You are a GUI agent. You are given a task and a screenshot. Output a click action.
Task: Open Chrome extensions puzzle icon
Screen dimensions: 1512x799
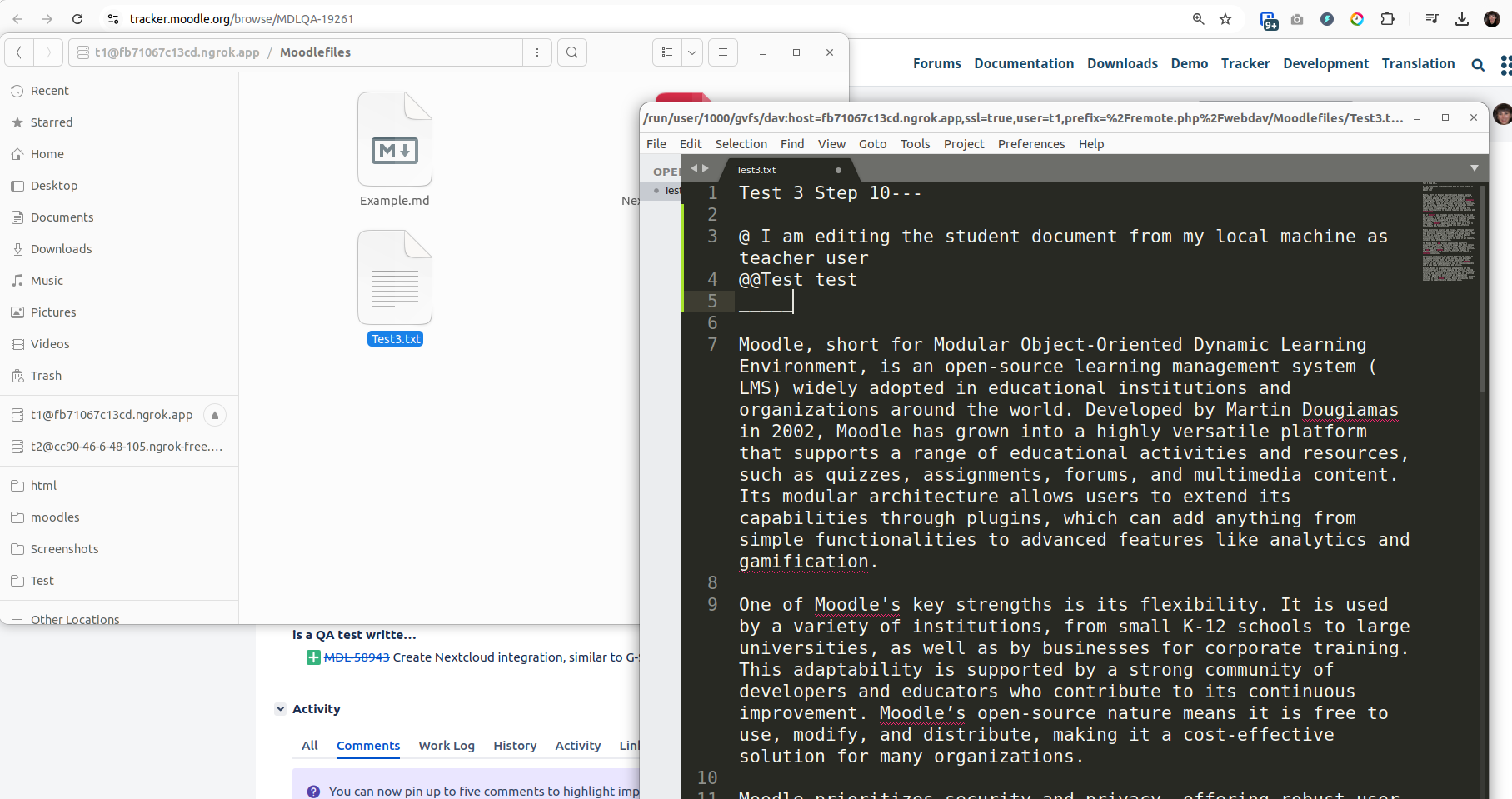pos(1387,18)
